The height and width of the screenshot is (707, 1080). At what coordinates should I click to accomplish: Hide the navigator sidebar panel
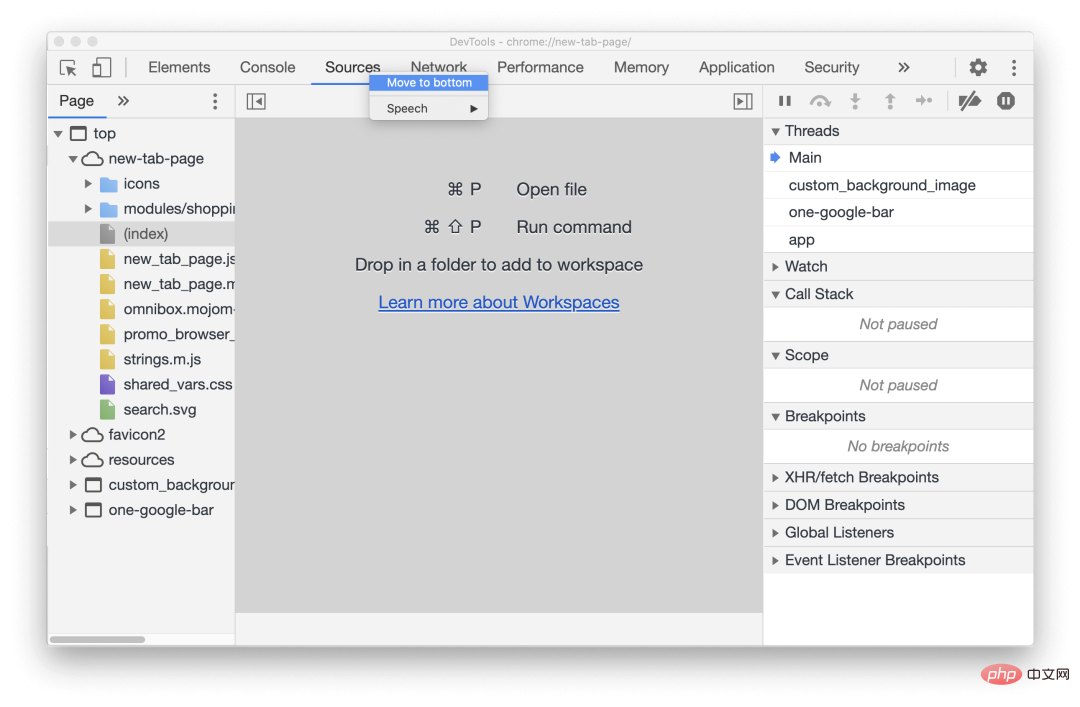pos(256,101)
